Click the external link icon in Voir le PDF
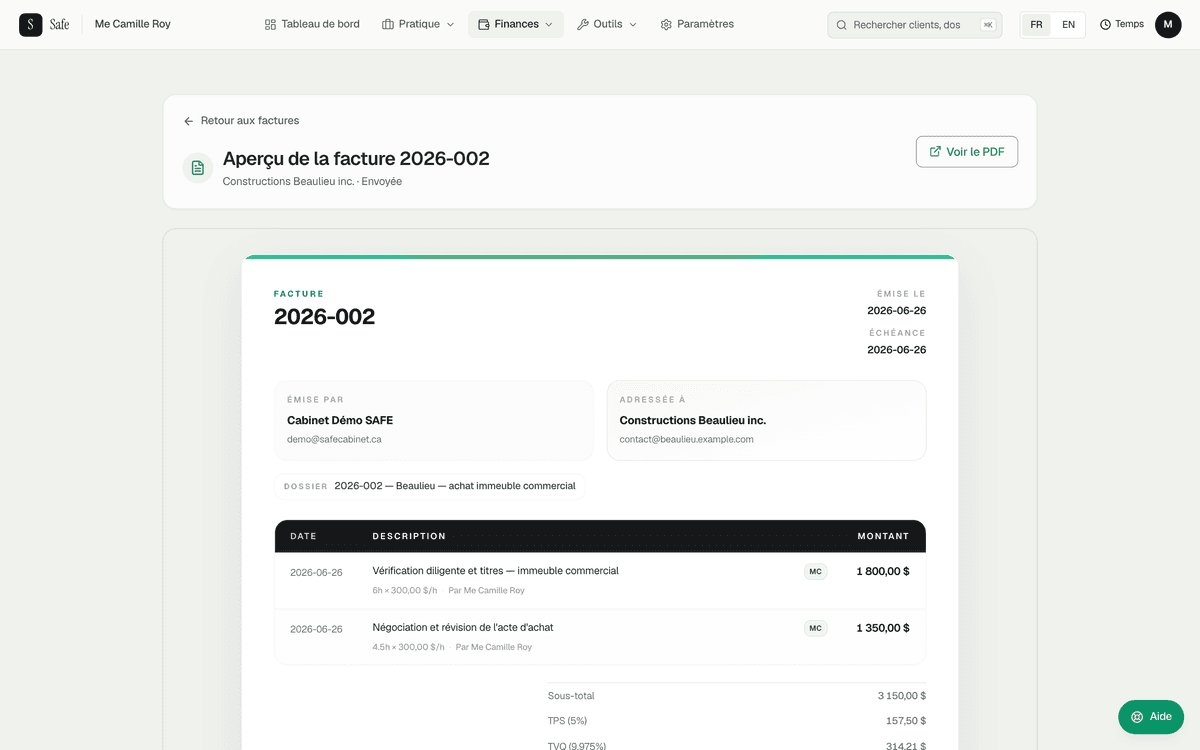Viewport: 1200px width, 750px height. (935, 152)
